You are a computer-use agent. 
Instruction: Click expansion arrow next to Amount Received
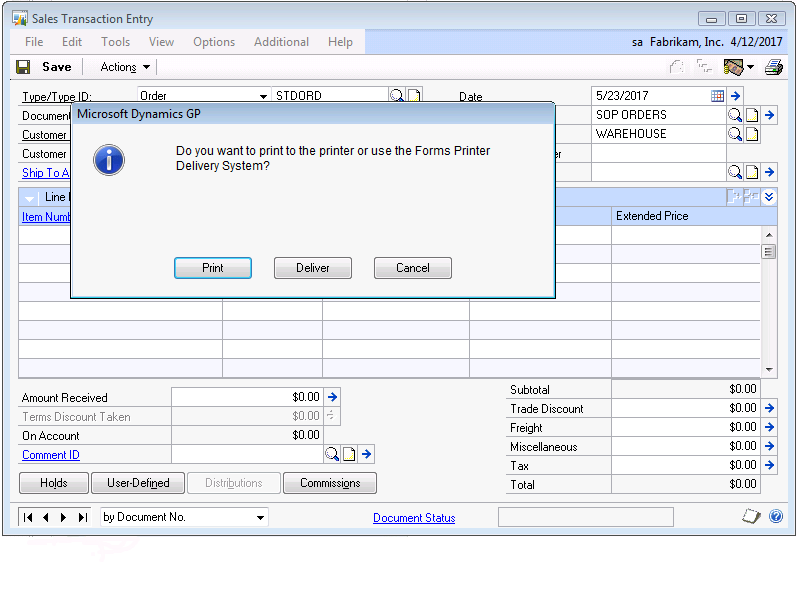pyautogui.click(x=333, y=397)
